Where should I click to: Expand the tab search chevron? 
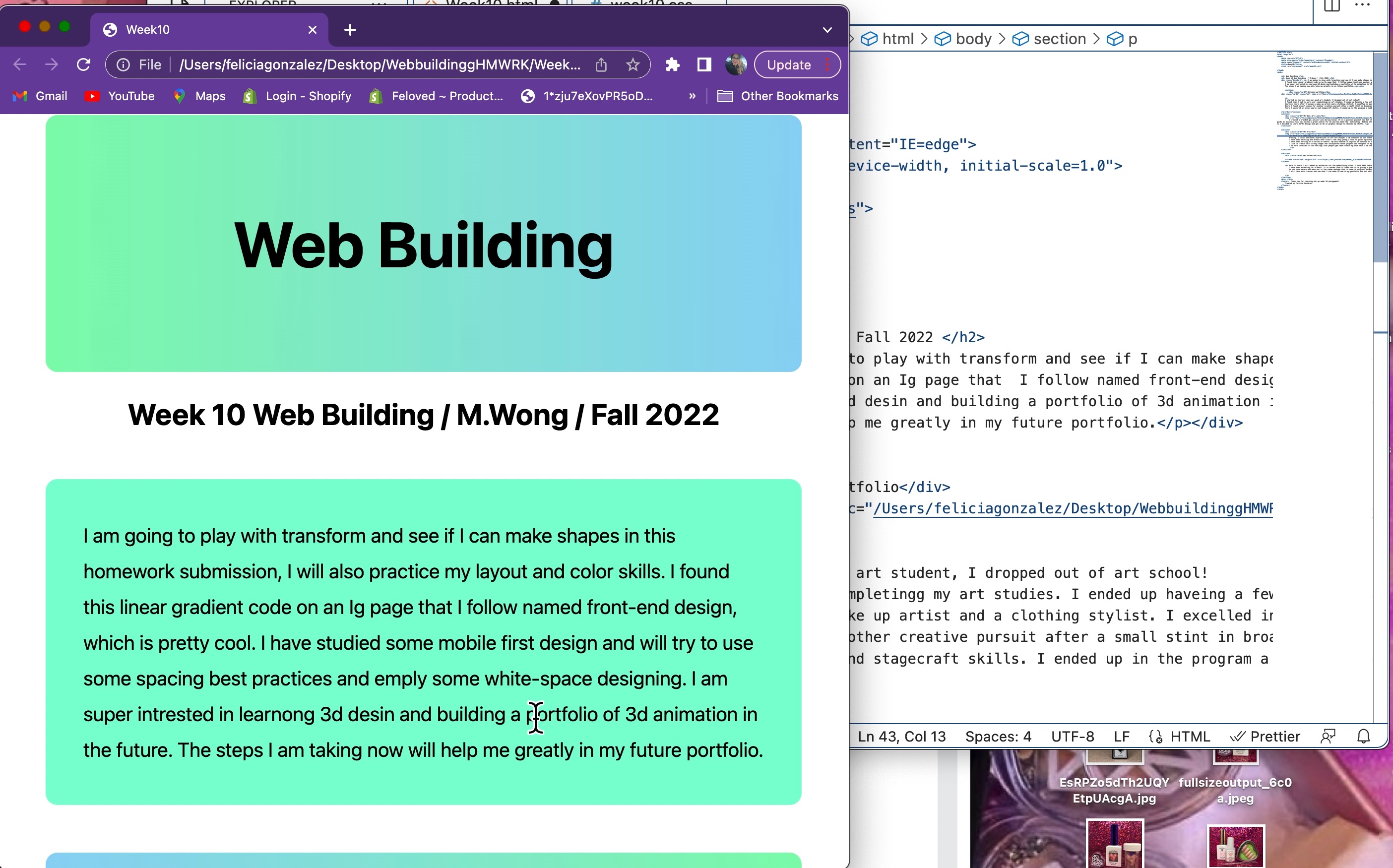click(x=827, y=29)
